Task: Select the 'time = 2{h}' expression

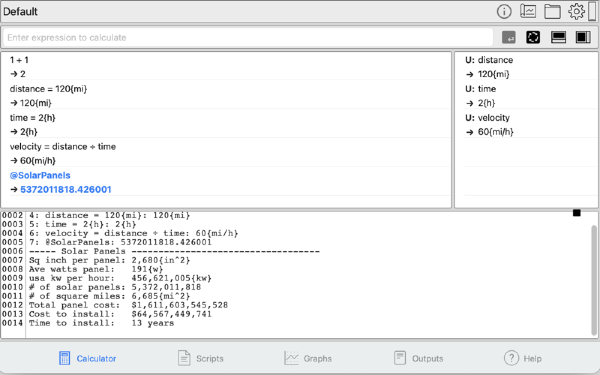Action: pos(33,117)
